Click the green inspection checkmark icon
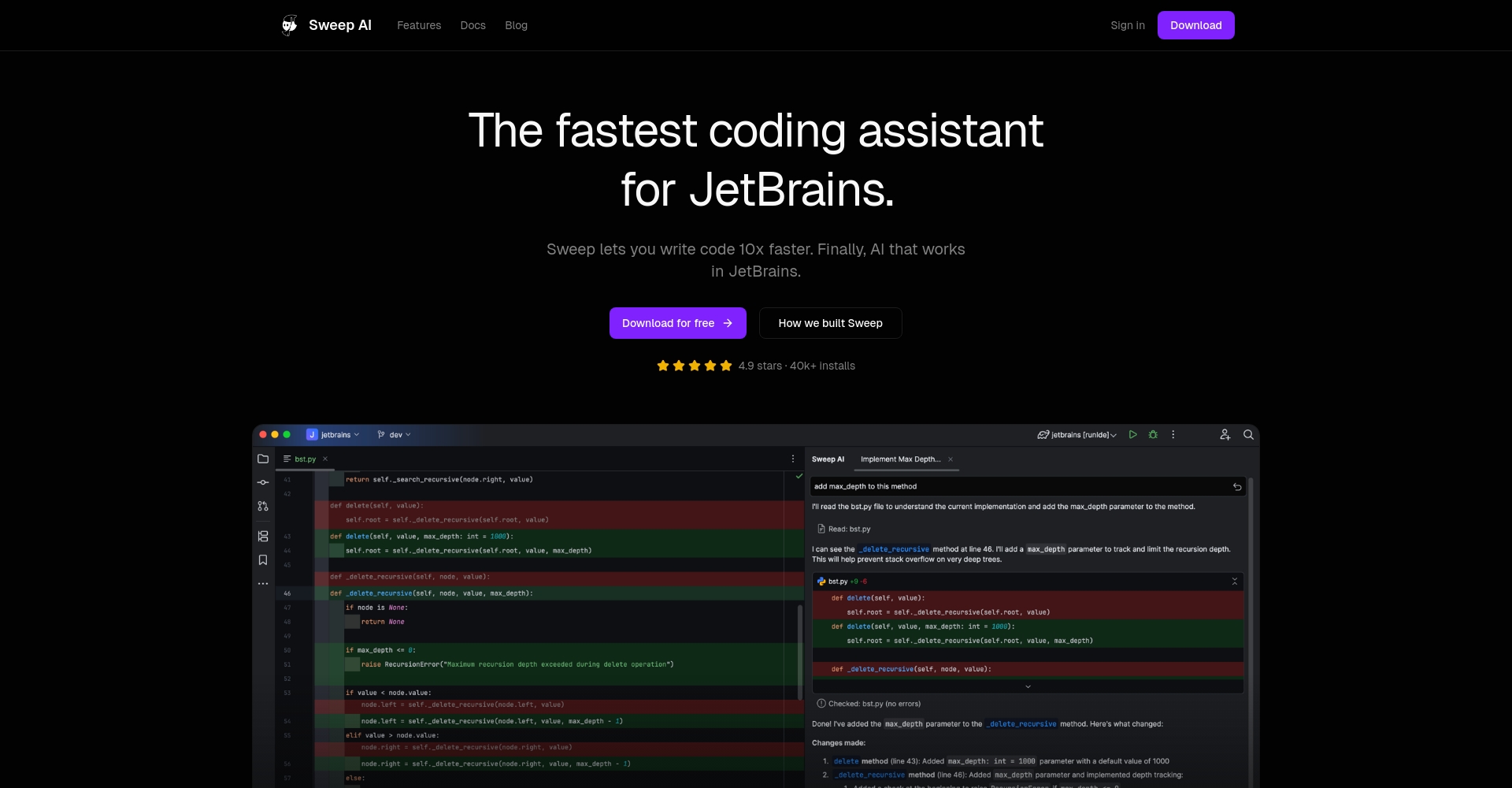Image resolution: width=1512 pixels, height=788 pixels. [x=799, y=476]
